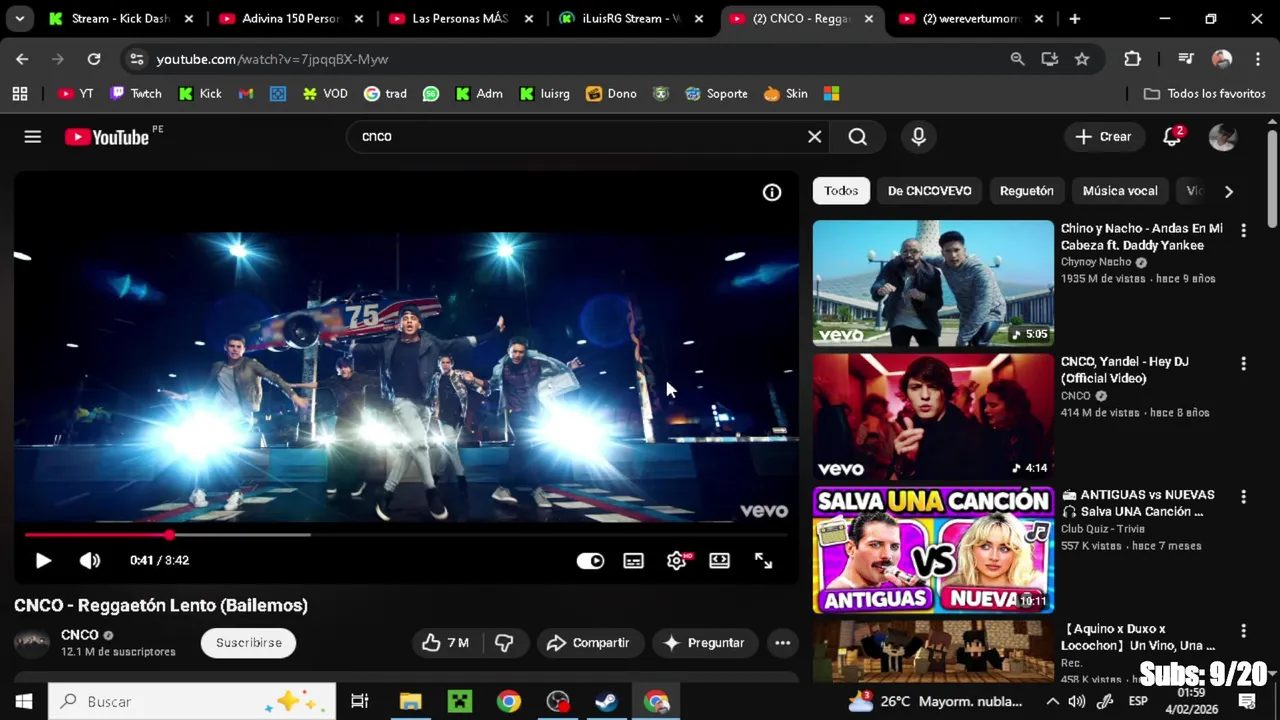Open more actions three-dot menu below video
Image resolution: width=1280 pixels, height=720 pixels.
[x=782, y=643]
